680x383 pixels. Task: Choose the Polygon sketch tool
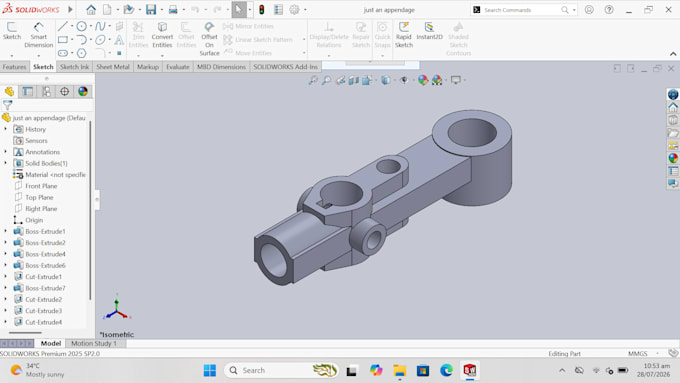coord(81,53)
